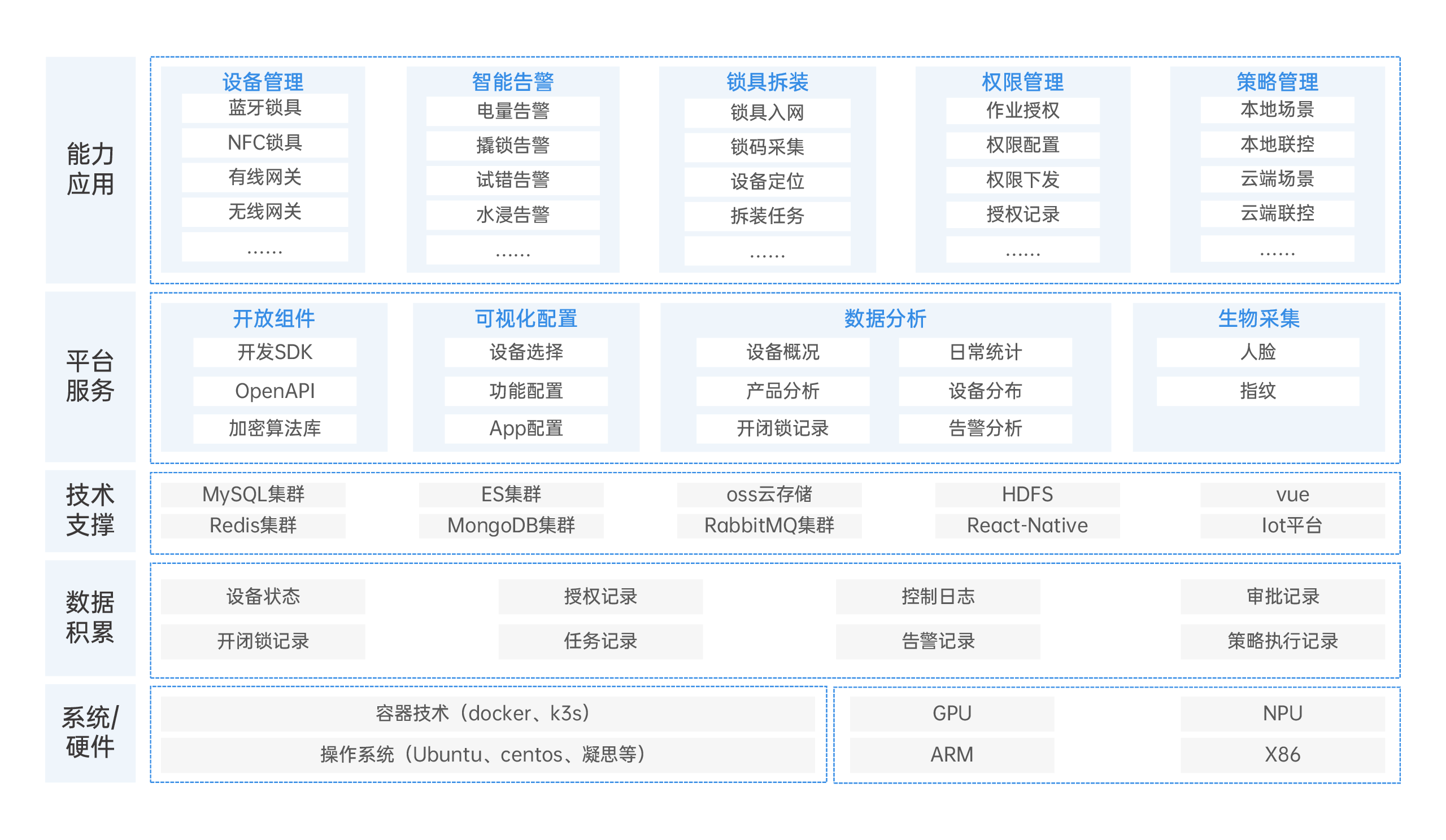Select the React-Native block
Image resolution: width=1446 pixels, height=840 pixels.
click(1026, 525)
